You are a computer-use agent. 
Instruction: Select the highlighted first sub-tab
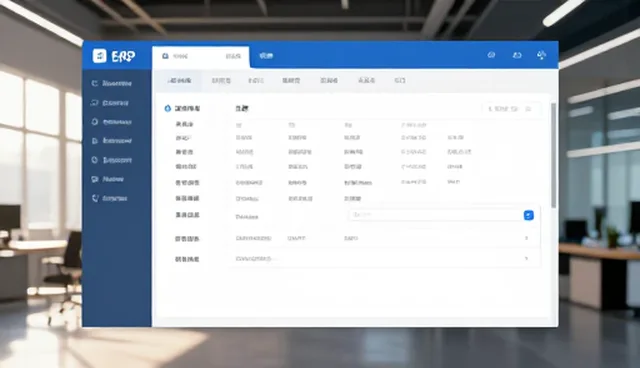[179, 80]
